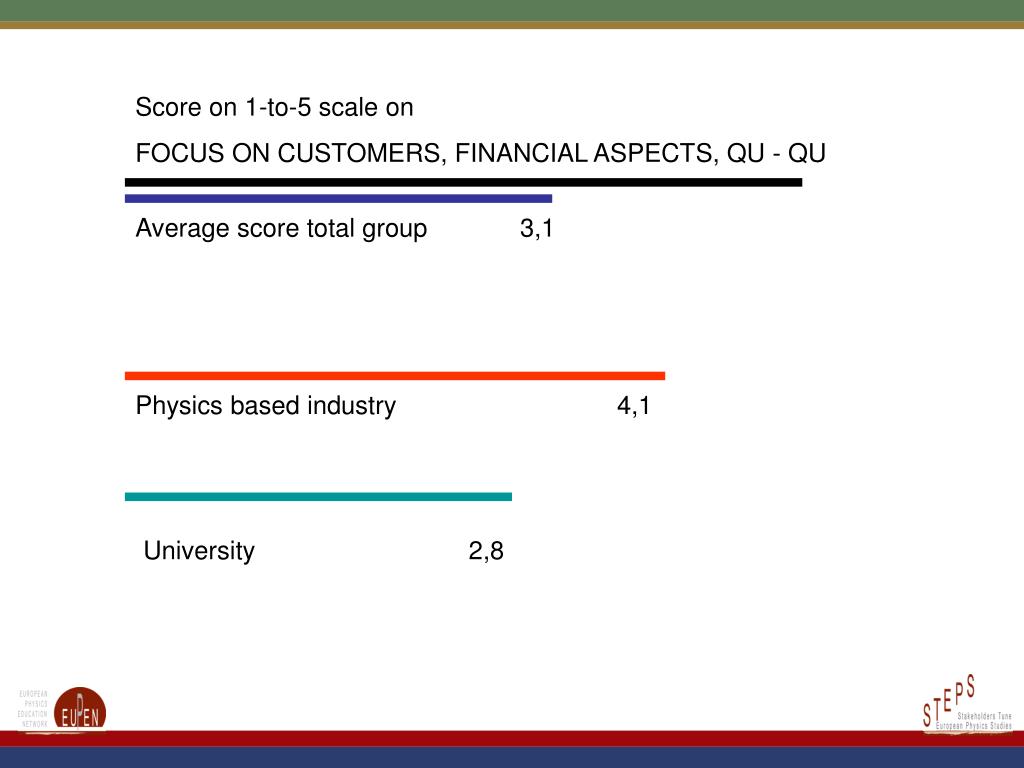Click the 'Stakeholders Tune European Physics Studies' caption
The image size is (1024, 768).
tap(974, 721)
